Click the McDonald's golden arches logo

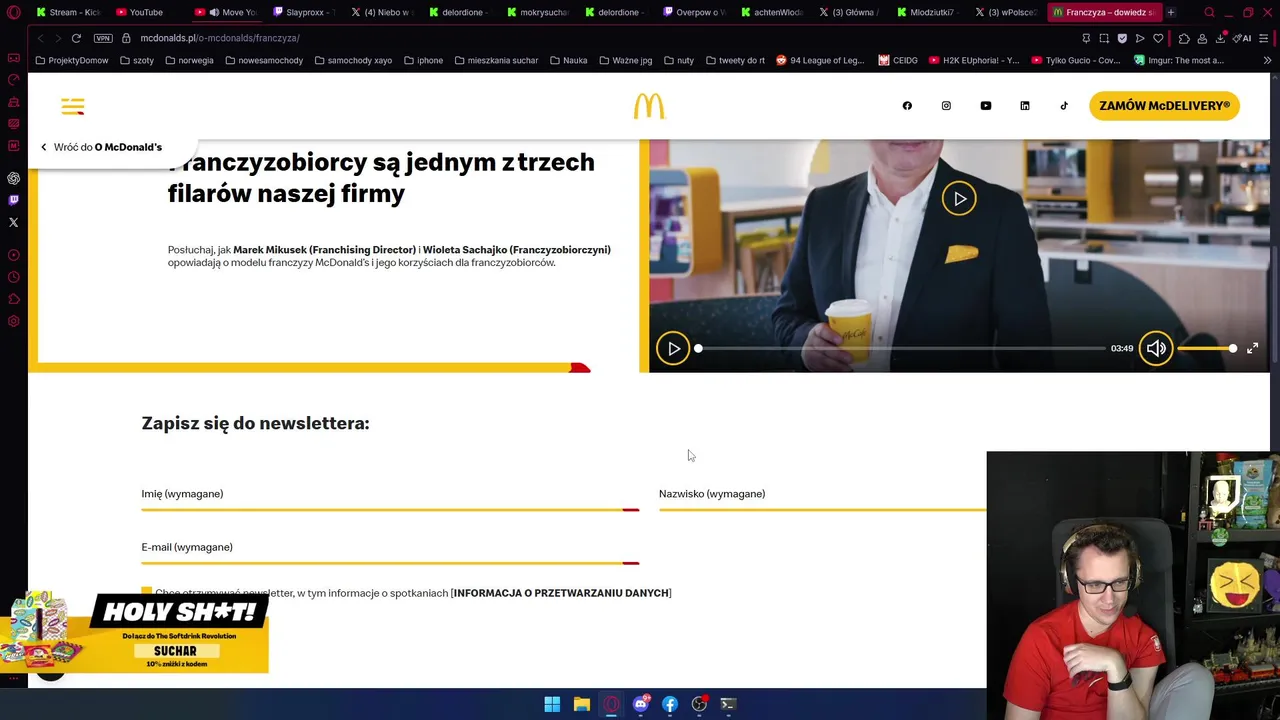(x=649, y=106)
